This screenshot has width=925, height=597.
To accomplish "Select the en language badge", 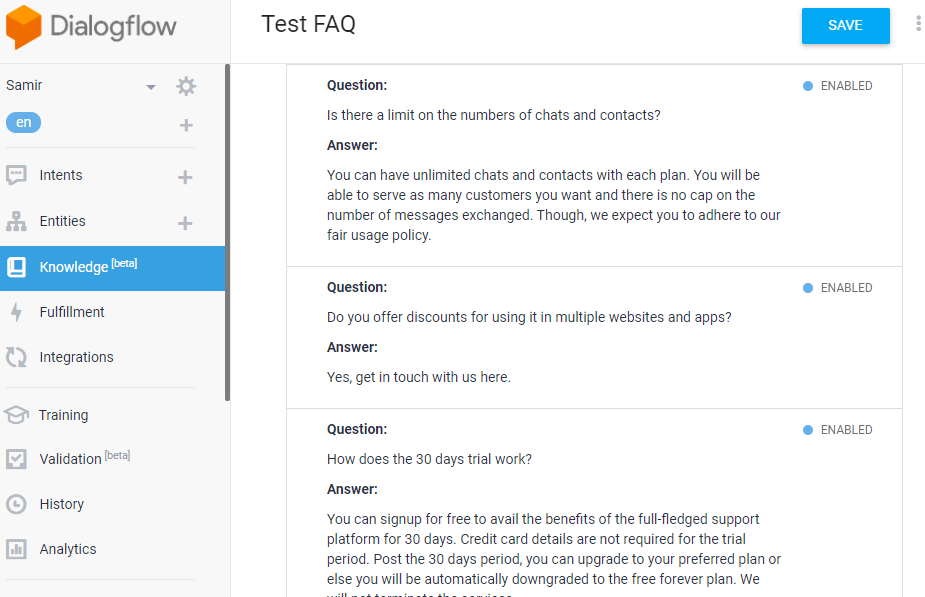I will pos(24,123).
